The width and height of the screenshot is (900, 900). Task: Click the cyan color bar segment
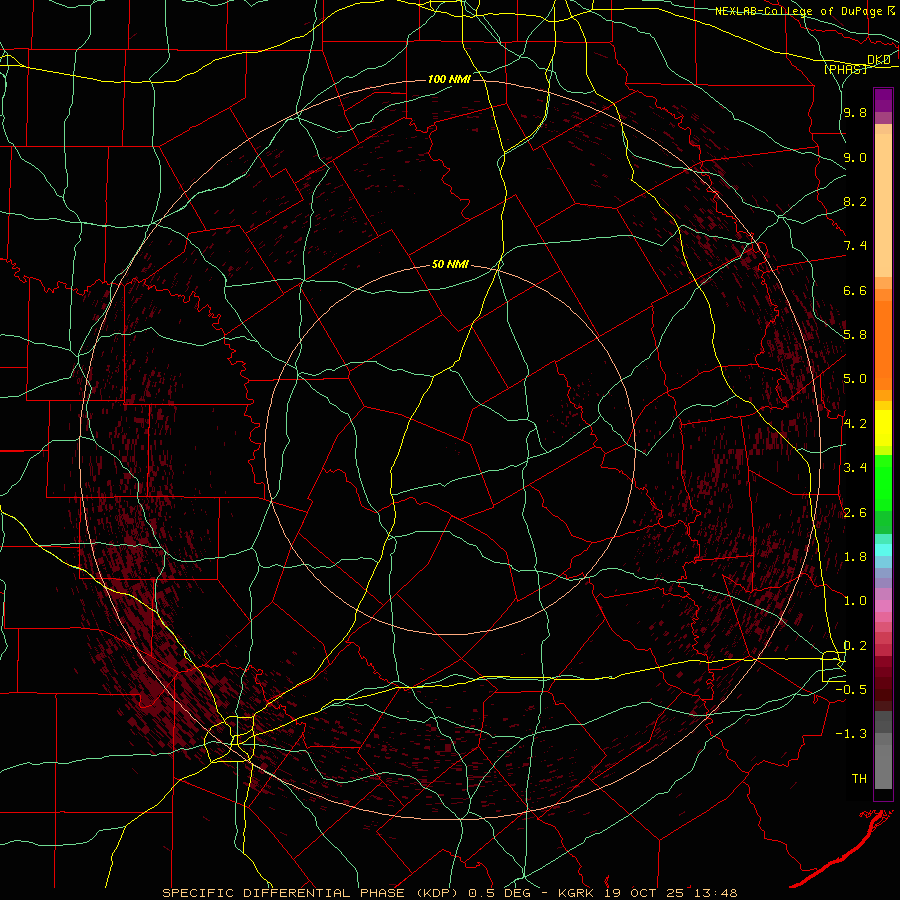coord(883,550)
